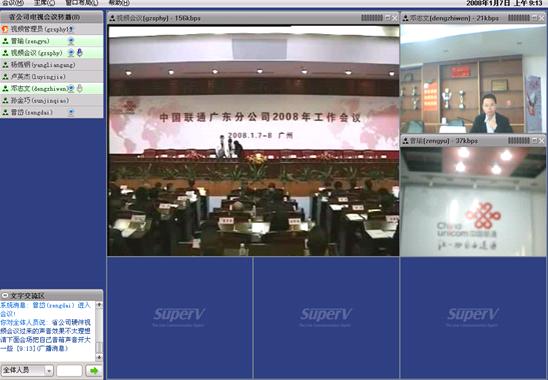Collapse the text chat panel round icon
548x380 pixels.
pyautogui.click(x=5, y=296)
